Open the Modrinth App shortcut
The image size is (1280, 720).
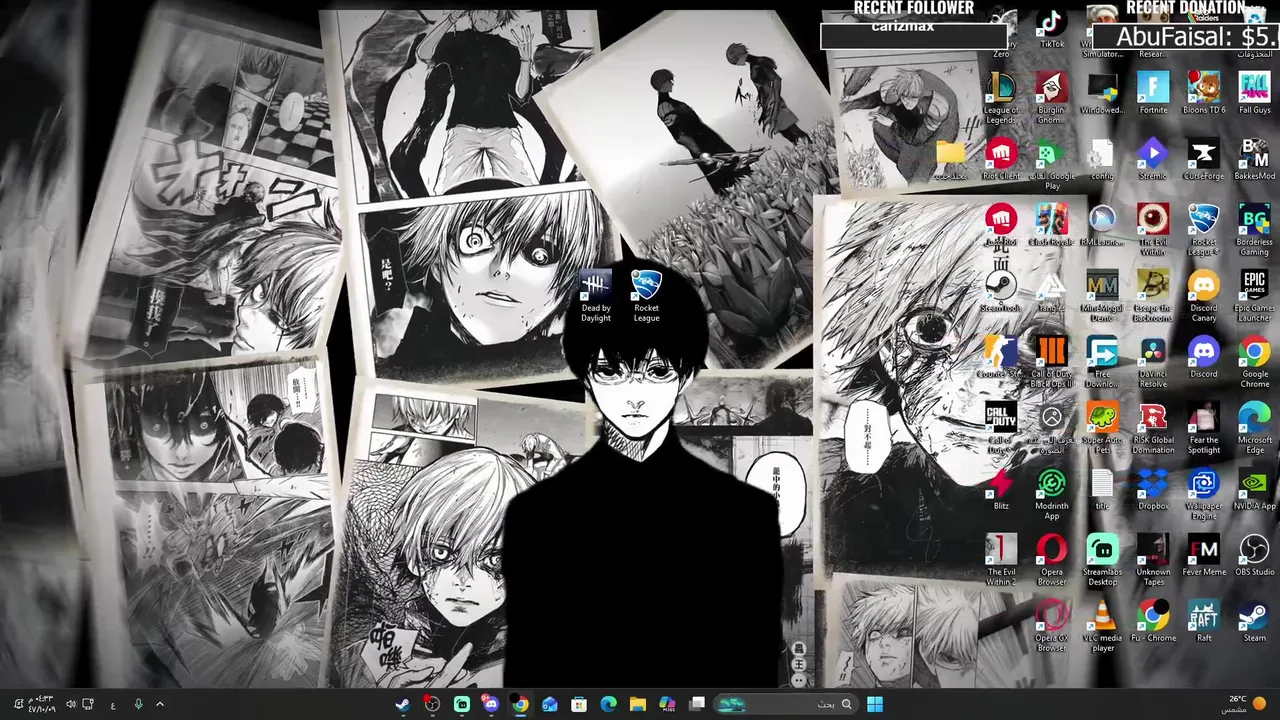point(1052,493)
